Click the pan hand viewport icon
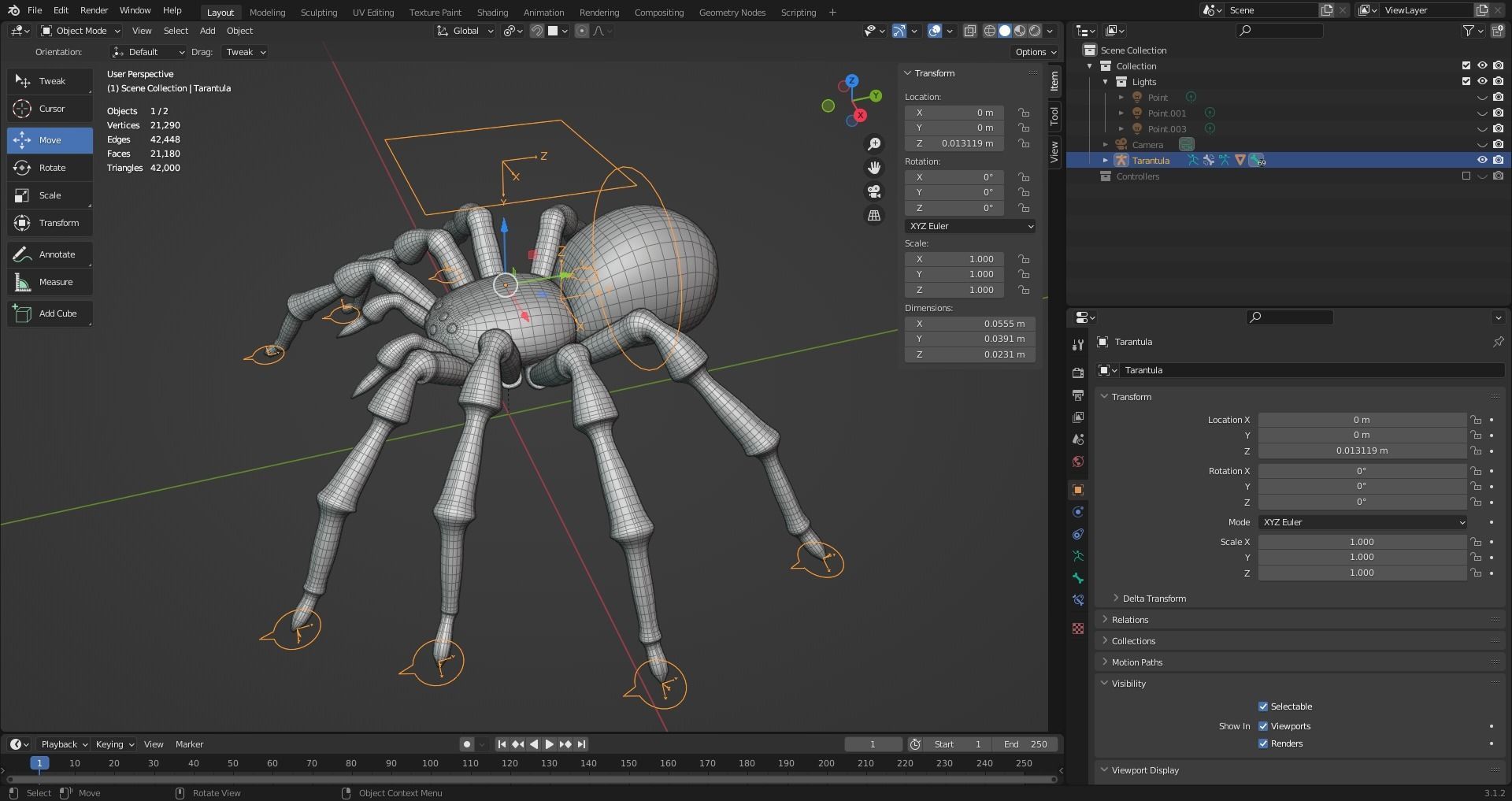 [874, 168]
